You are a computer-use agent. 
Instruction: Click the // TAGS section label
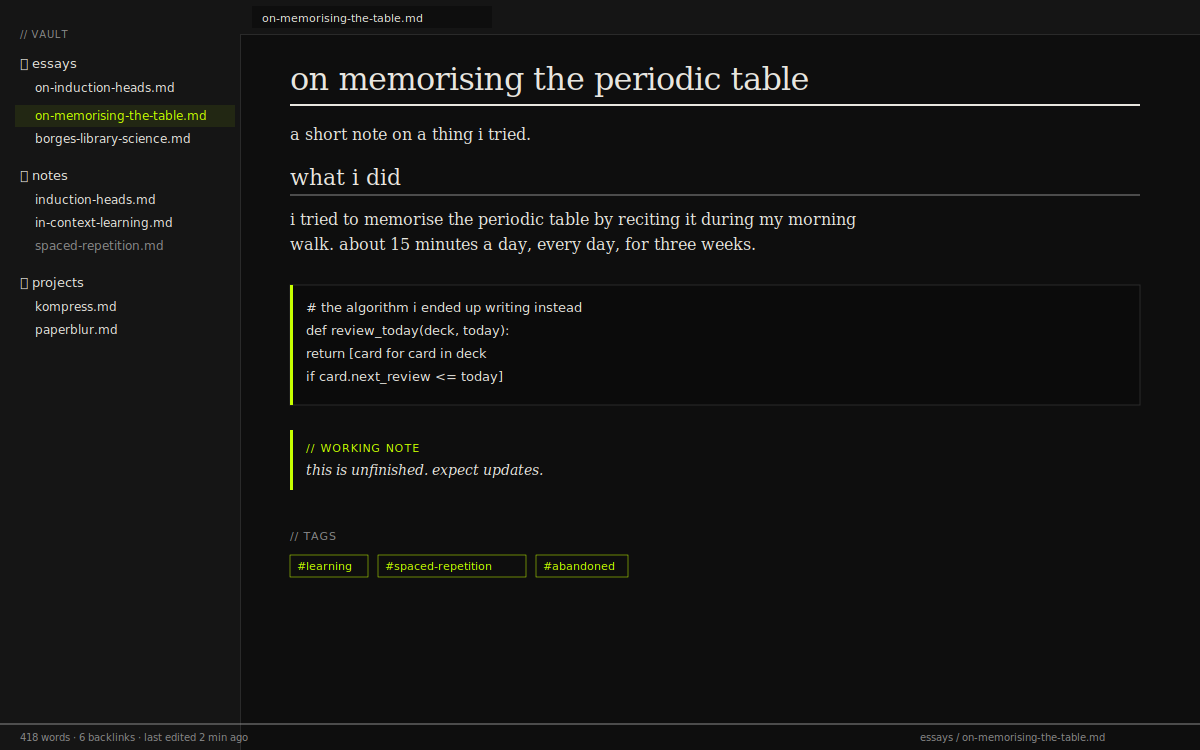tap(313, 536)
